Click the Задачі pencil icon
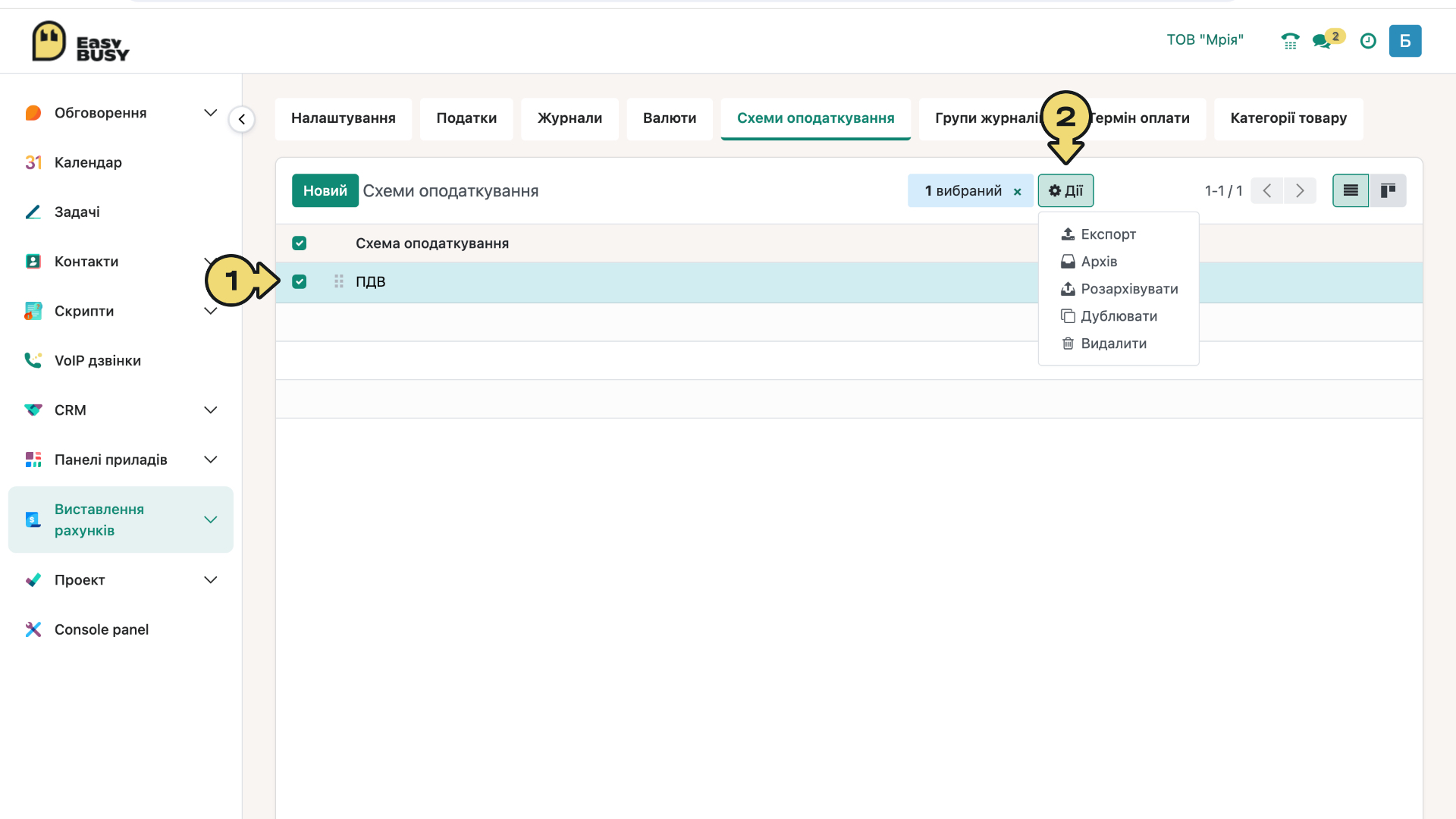 point(33,212)
